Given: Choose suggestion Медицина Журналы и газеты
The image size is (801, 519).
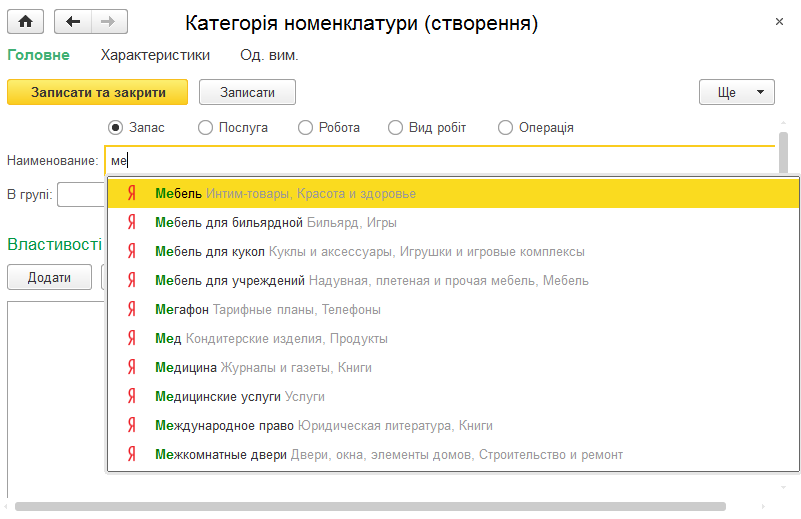Looking at the screenshot, I should tap(453, 367).
